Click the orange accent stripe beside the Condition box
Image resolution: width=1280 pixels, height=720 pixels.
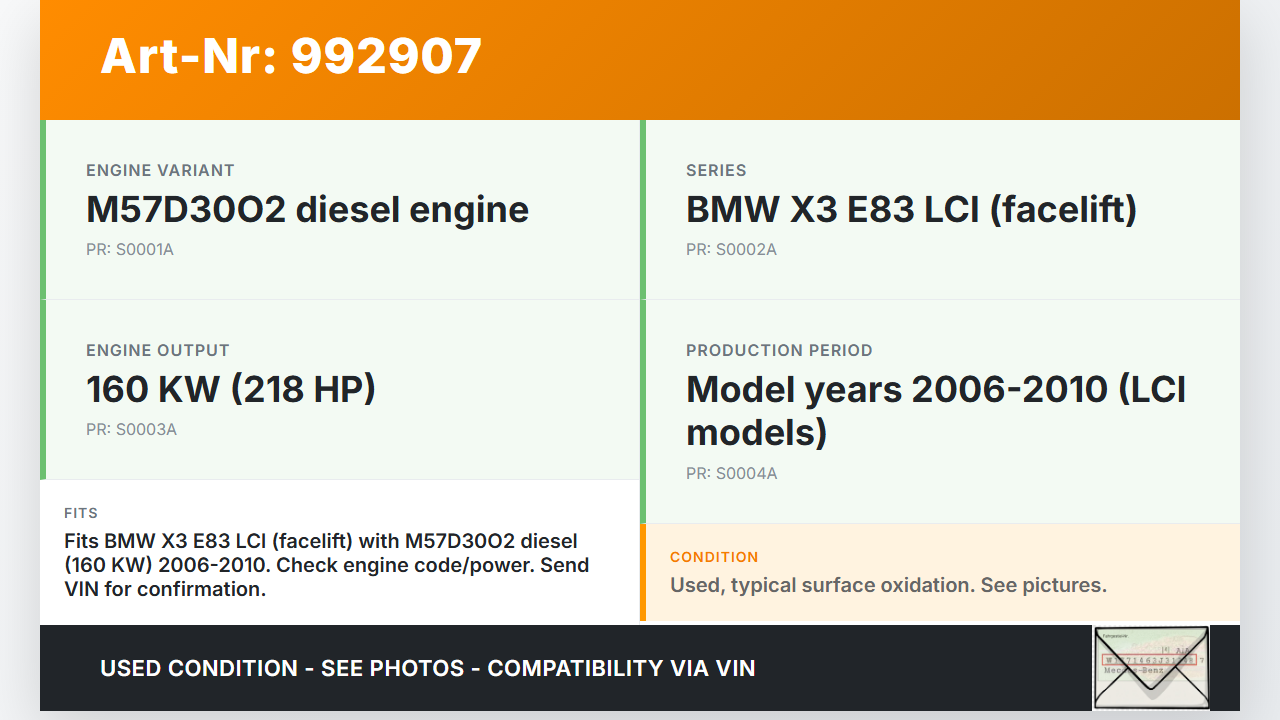point(643,572)
